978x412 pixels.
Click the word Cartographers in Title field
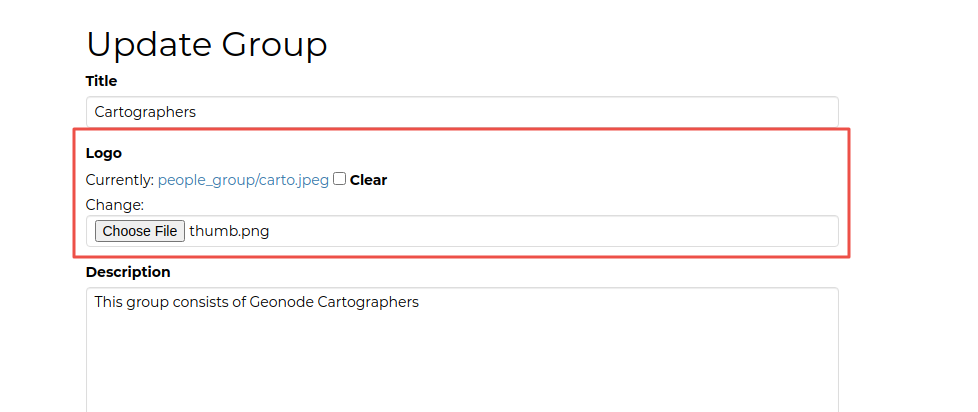click(x=145, y=112)
